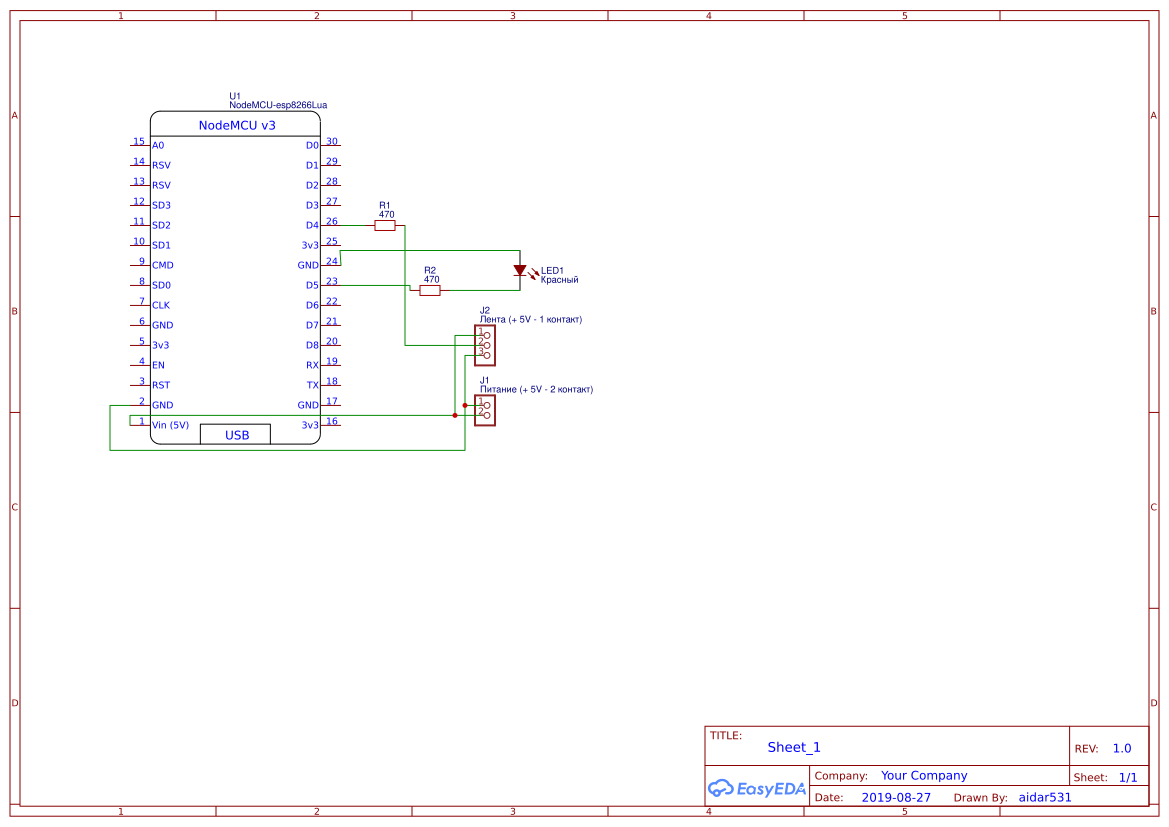The width and height of the screenshot is (1169, 827).
Task: Click the LED1 designator label
Action: point(552,271)
